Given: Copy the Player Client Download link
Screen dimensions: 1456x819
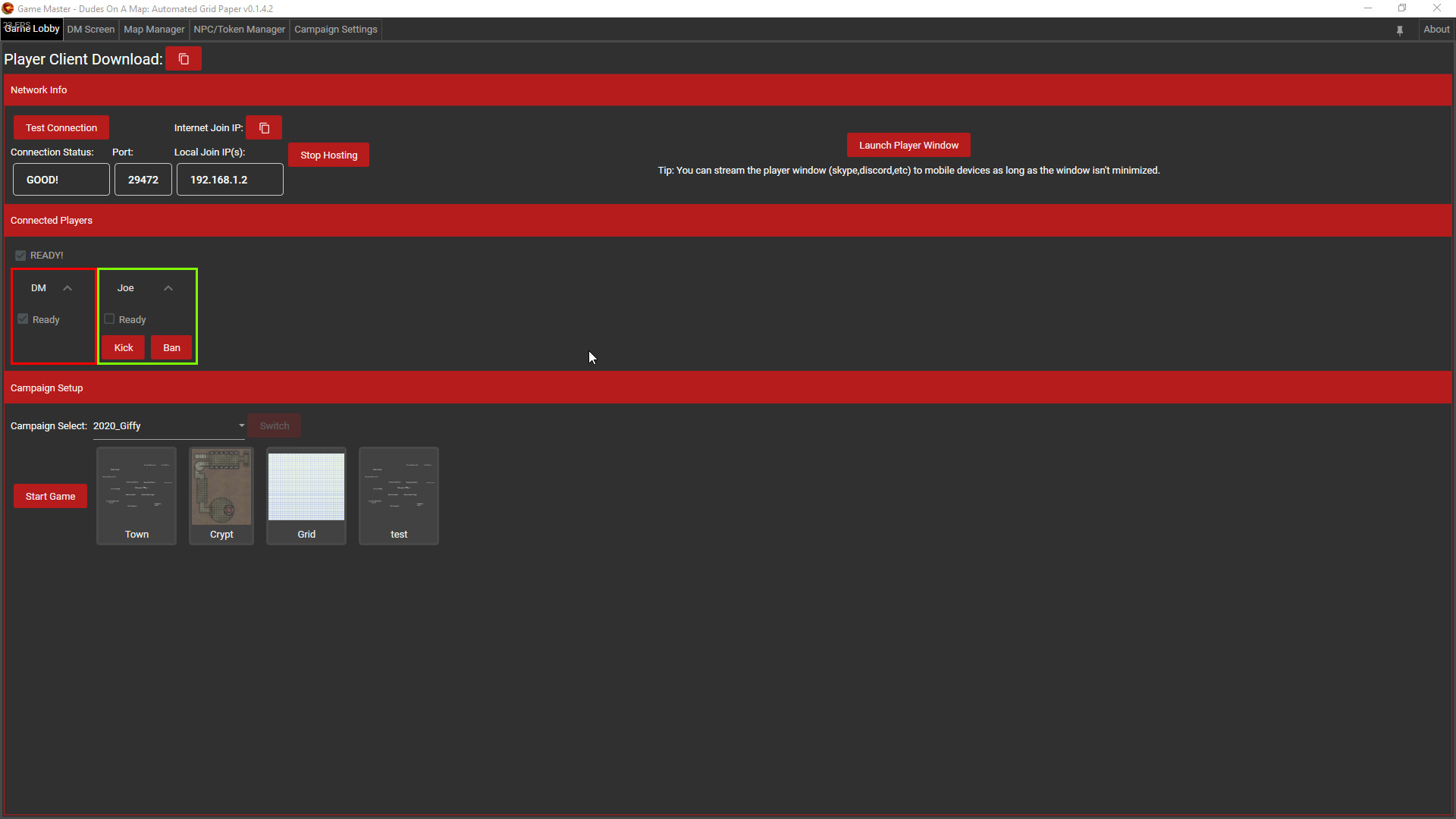Looking at the screenshot, I should tap(183, 58).
